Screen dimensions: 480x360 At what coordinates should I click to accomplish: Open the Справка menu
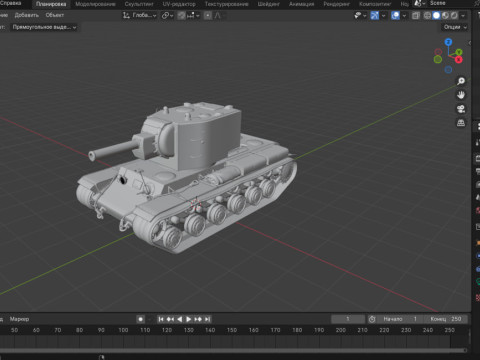pyautogui.click(x=11, y=3)
